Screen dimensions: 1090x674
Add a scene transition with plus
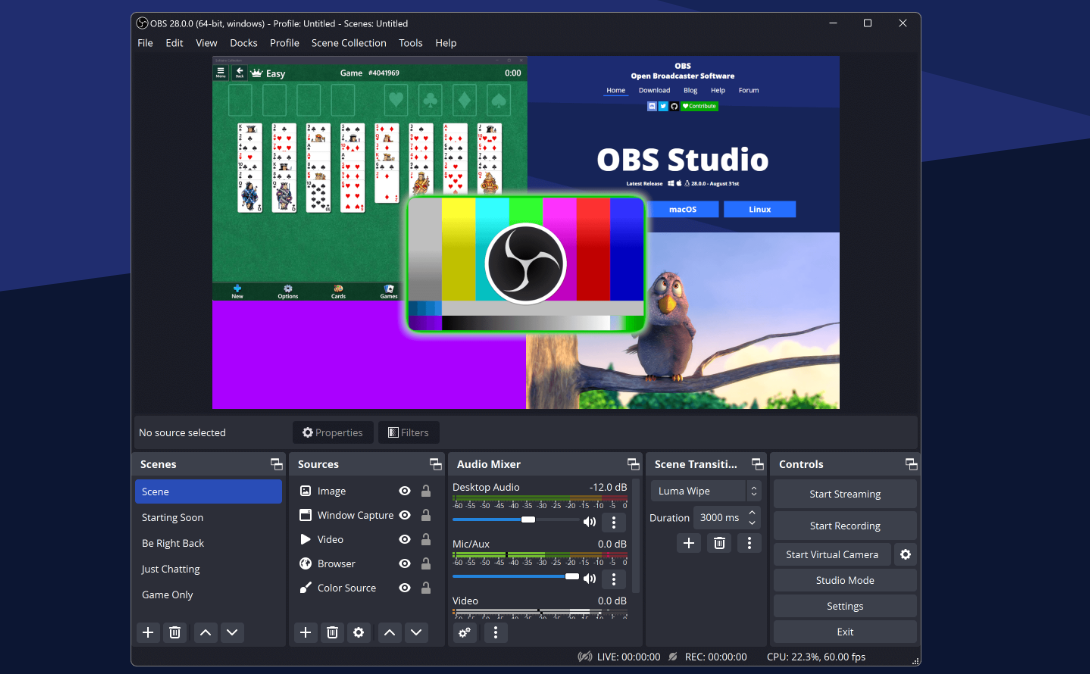click(x=688, y=543)
